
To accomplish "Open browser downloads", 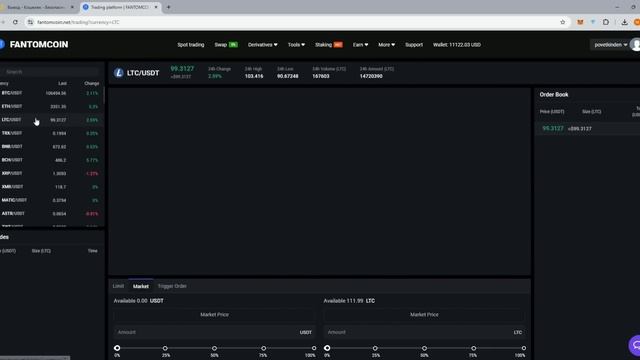I will point(624,22).
